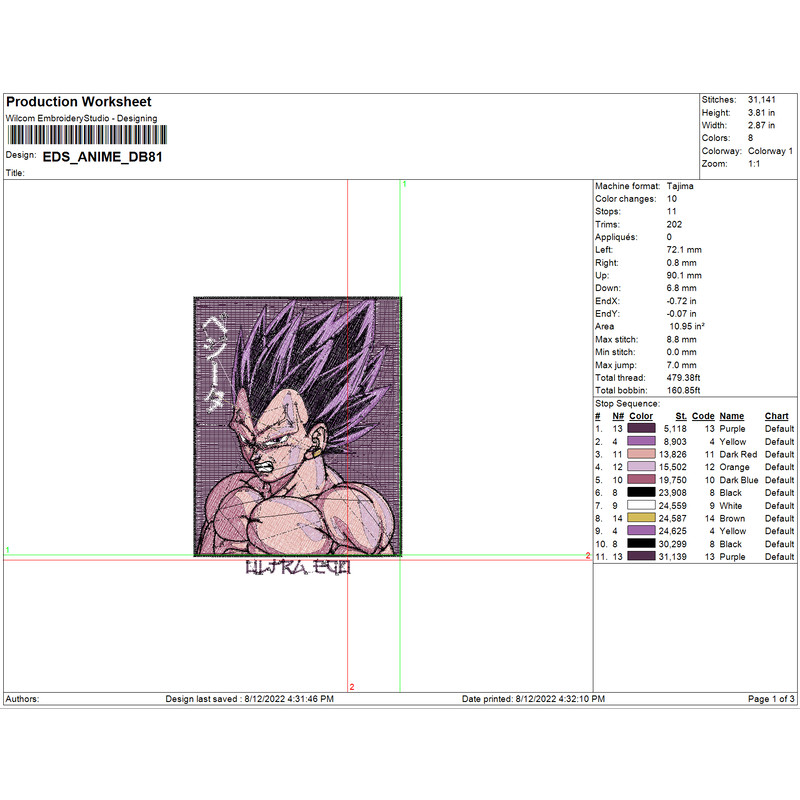Viewport: 800px width, 800px height.
Task: Click the Color column header
Action: (640, 416)
